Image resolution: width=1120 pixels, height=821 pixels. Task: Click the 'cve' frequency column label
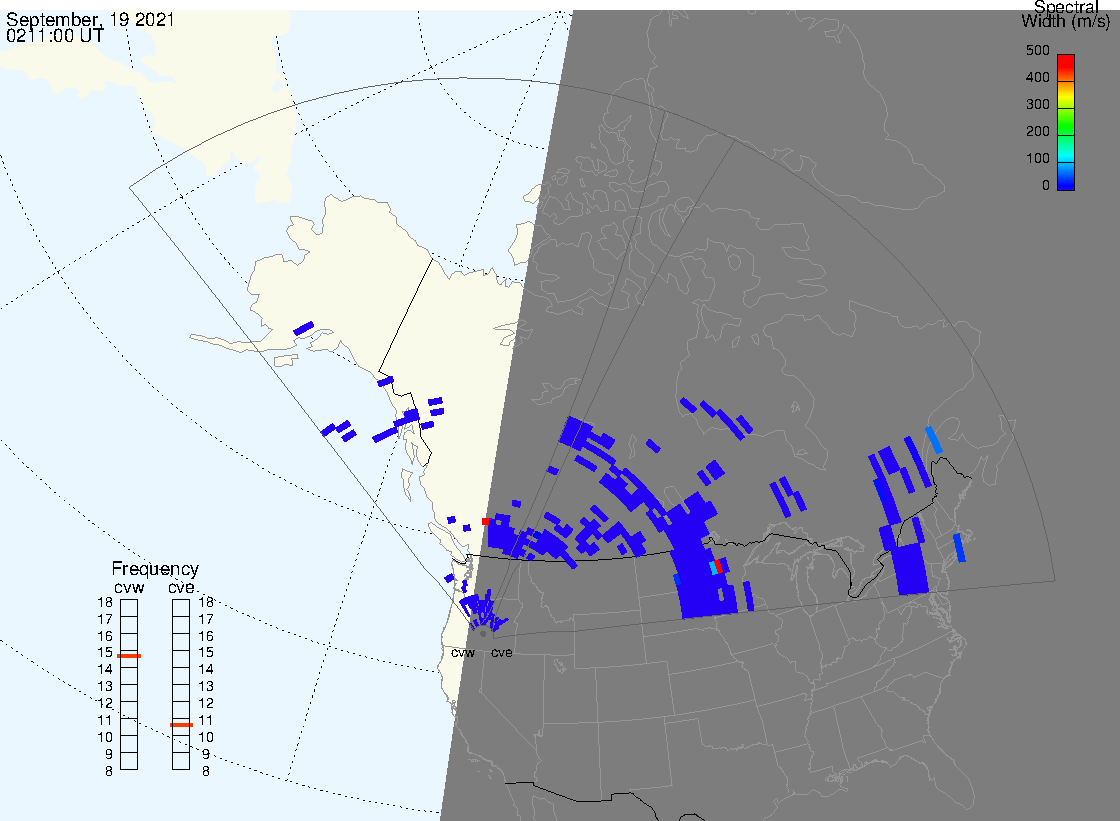pyautogui.click(x=181, y=587)
